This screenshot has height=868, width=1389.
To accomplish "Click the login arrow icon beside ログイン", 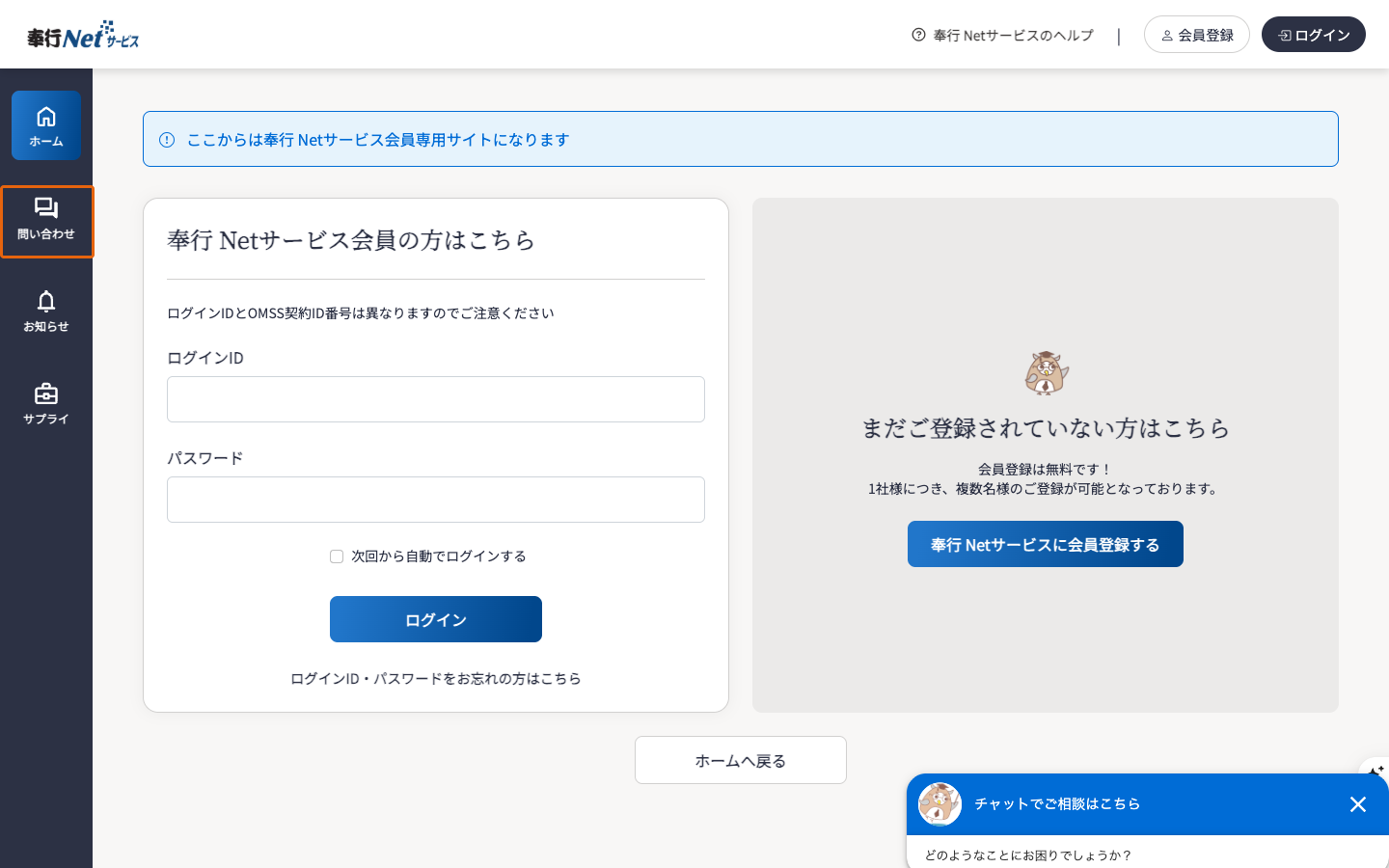I will 1284,34.
